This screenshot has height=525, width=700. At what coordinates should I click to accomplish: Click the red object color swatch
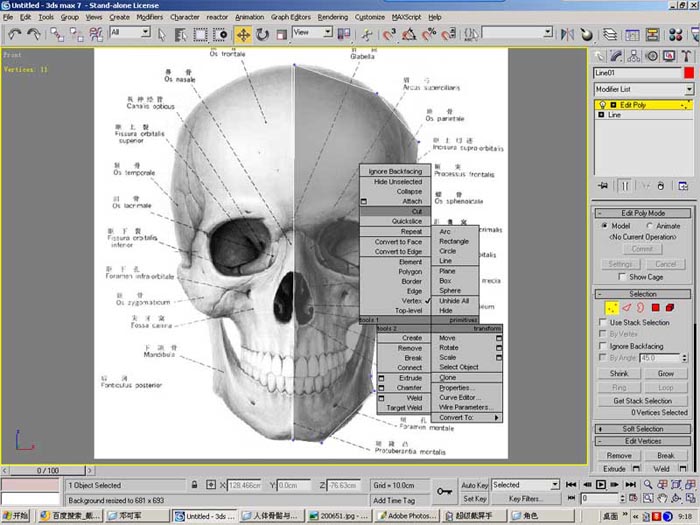tap(689, 73)
